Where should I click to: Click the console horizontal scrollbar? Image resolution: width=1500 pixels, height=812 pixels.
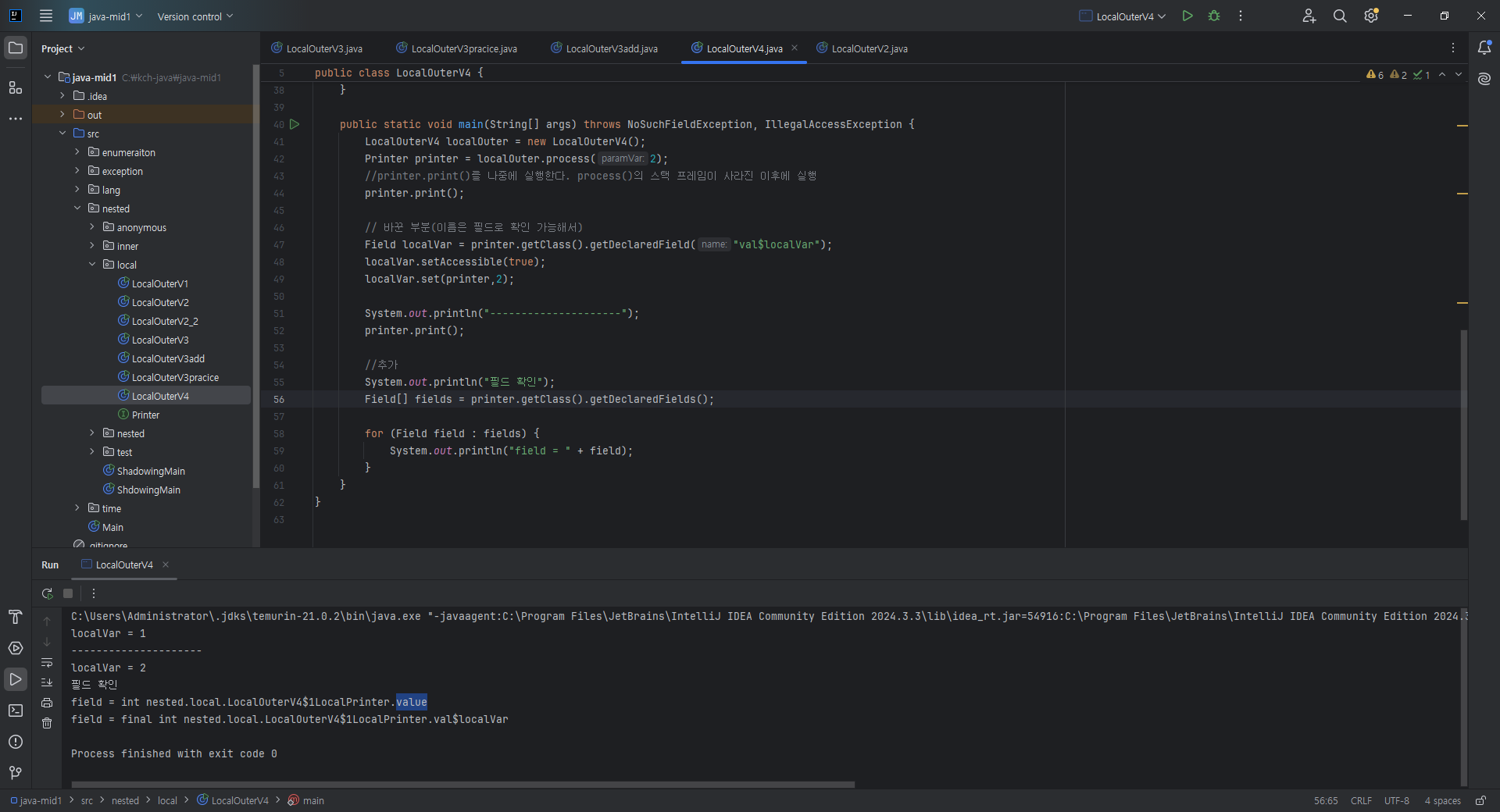click(462, 784)
